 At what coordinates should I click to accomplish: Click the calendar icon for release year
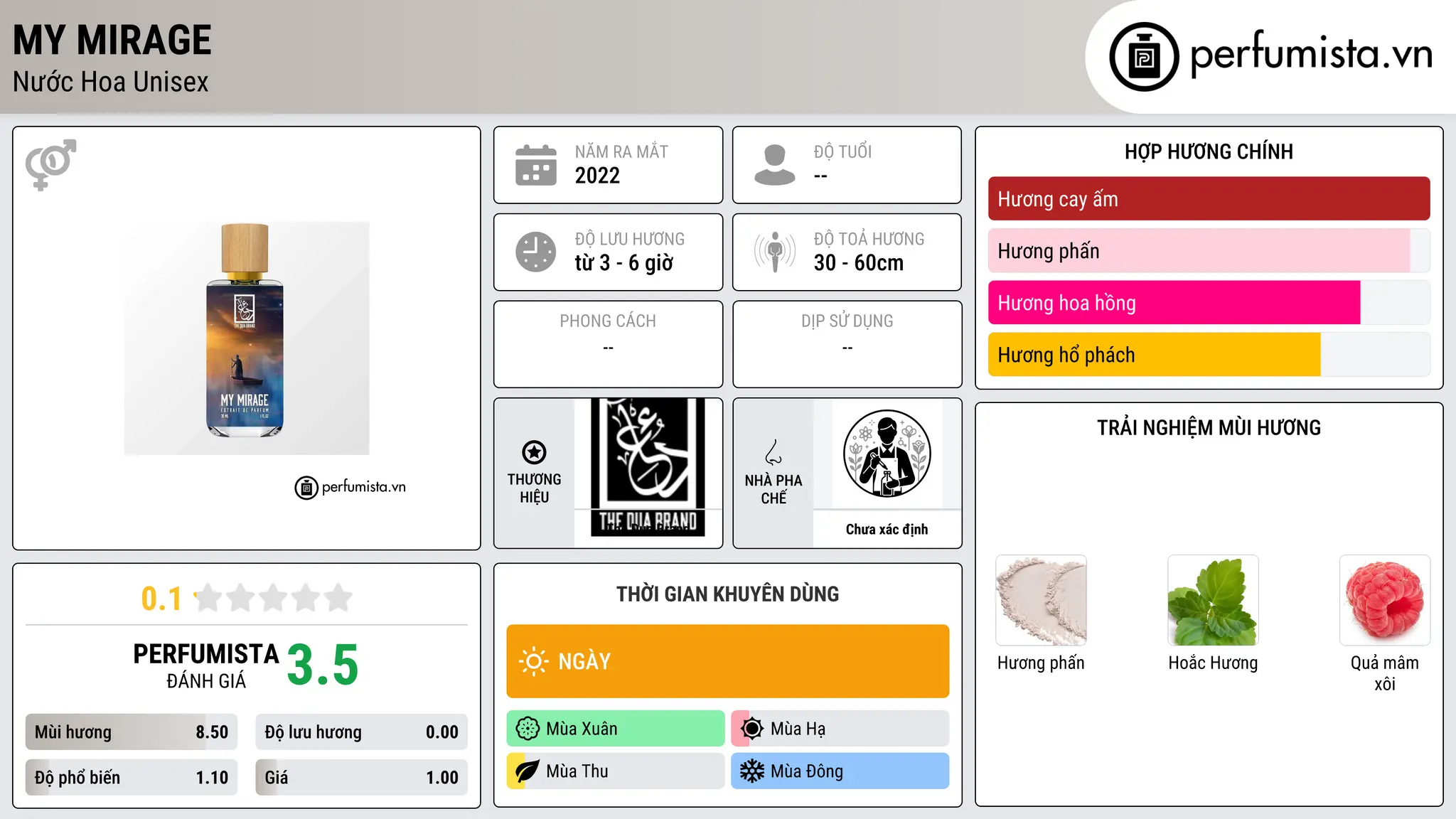pos(535,165)
